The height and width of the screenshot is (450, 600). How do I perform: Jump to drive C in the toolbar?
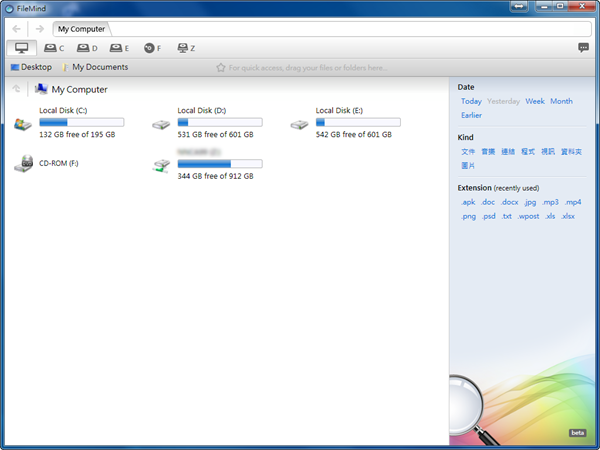coord(54,48)
